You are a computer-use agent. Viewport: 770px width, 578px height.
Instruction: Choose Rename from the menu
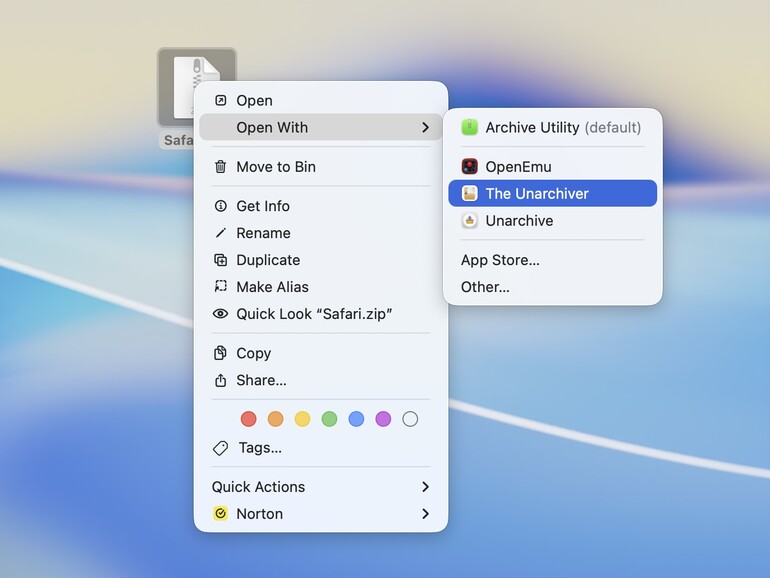coord(321,233)
